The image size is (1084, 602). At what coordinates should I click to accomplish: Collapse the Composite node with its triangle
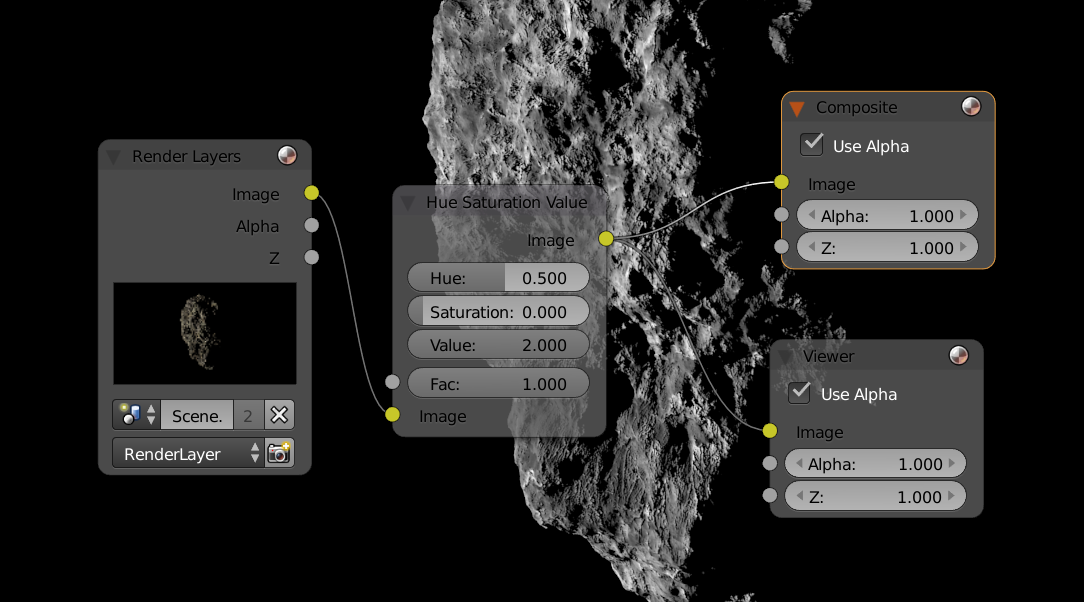click(797, 106)
